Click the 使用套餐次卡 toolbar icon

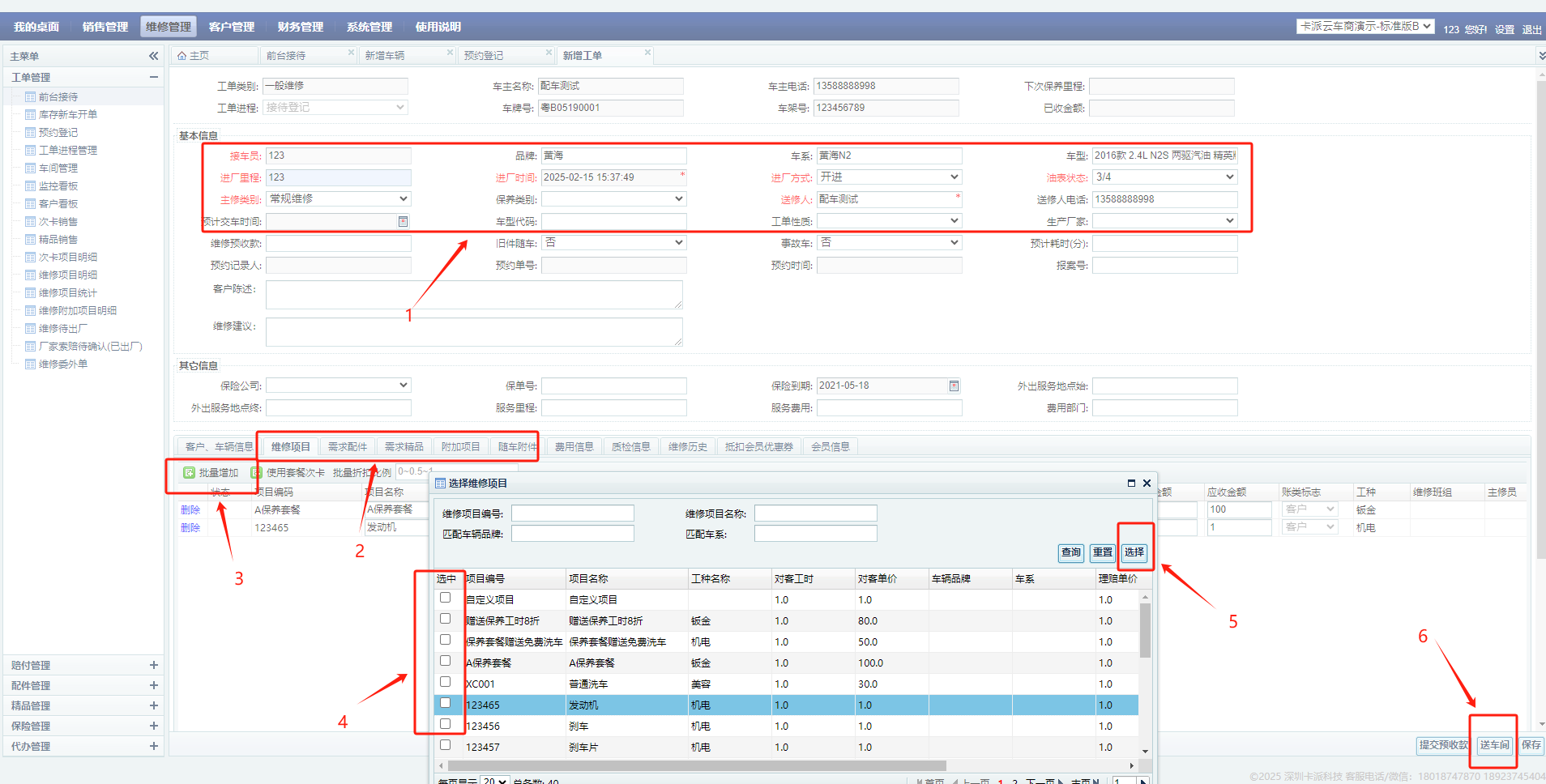tap(257, 472)
